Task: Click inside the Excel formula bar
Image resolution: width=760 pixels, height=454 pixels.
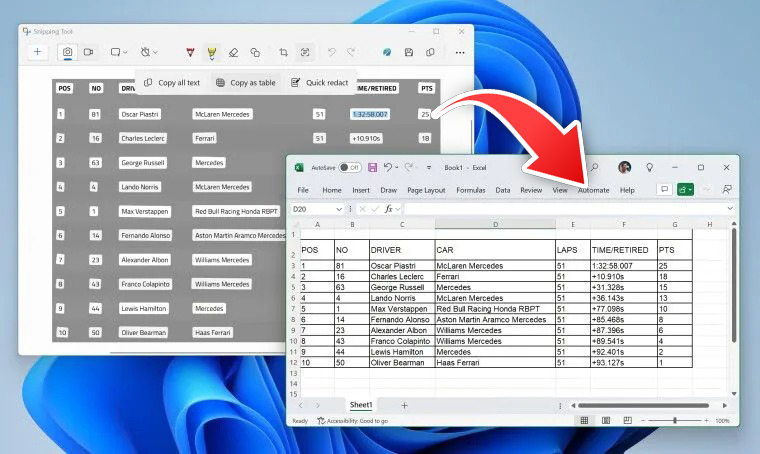Action: [x=564, y=209]
